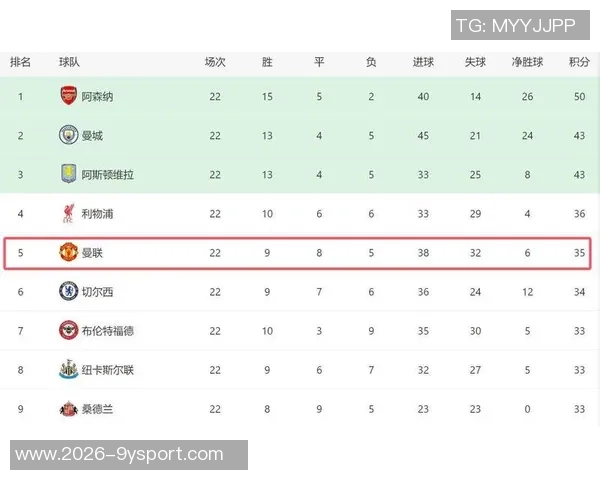Sort by the 积分 column header
The height and width of the screenshot is (480, 600).
(579, 62)
